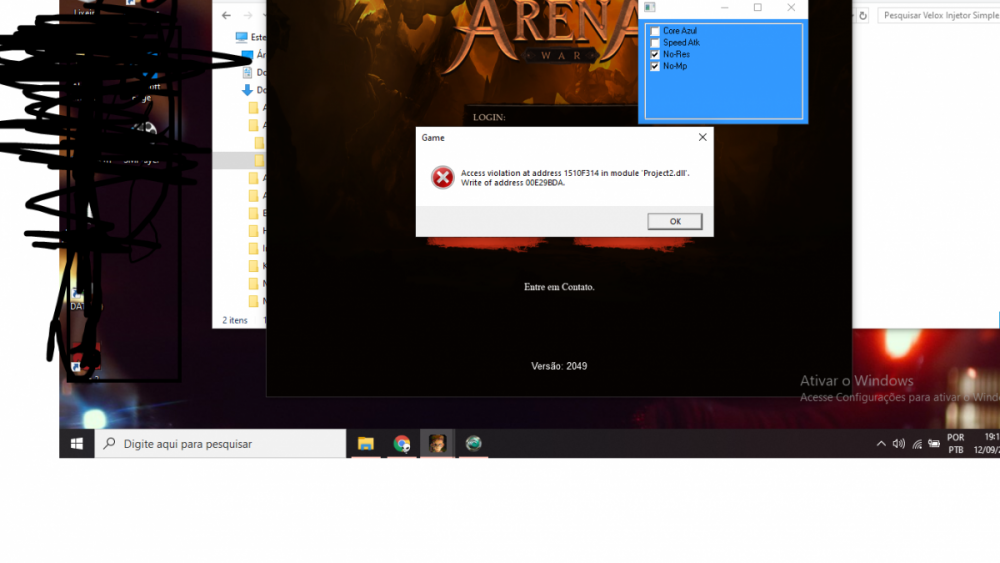This screenshot has height=563, width=1000.
Task: Open the volume control in tray
Action: point(899,444)
